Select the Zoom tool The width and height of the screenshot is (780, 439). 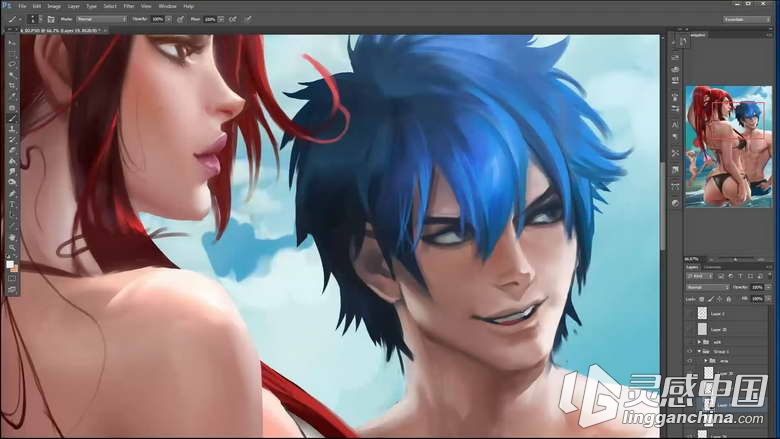click(x=12, y=247)
